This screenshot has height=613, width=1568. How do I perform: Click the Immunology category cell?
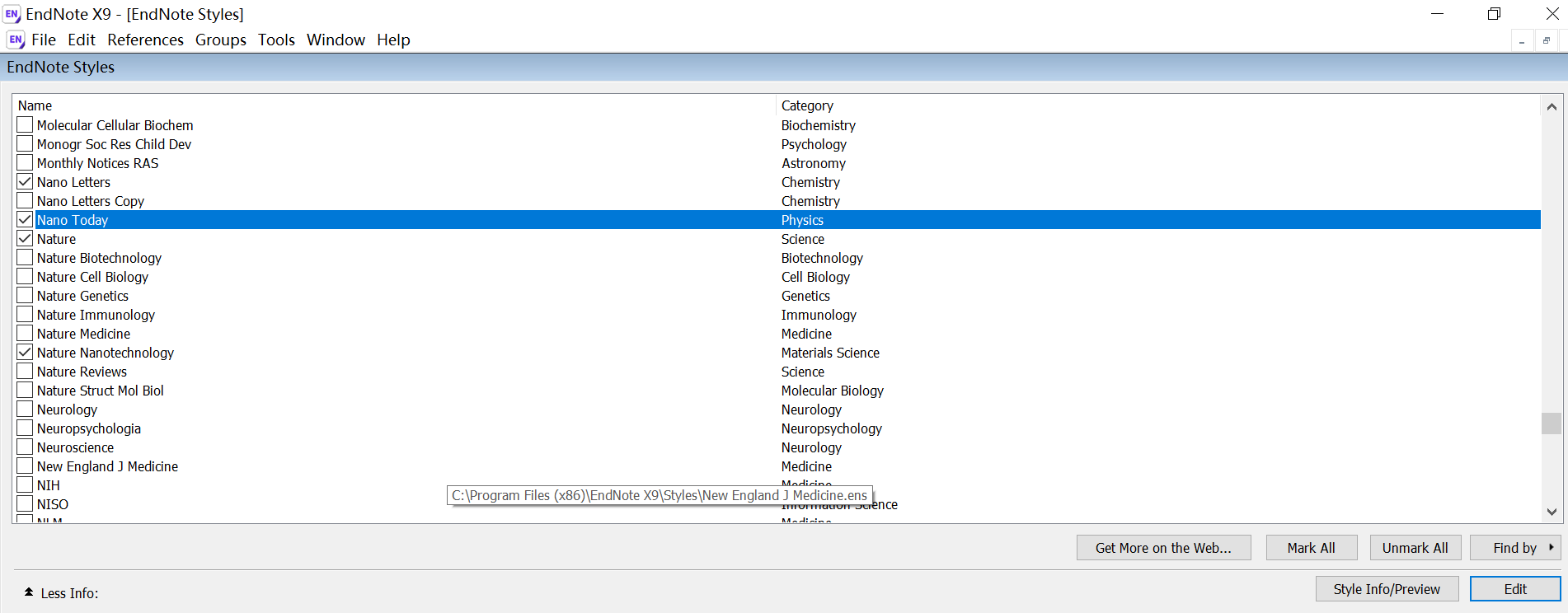pos(819,315)
